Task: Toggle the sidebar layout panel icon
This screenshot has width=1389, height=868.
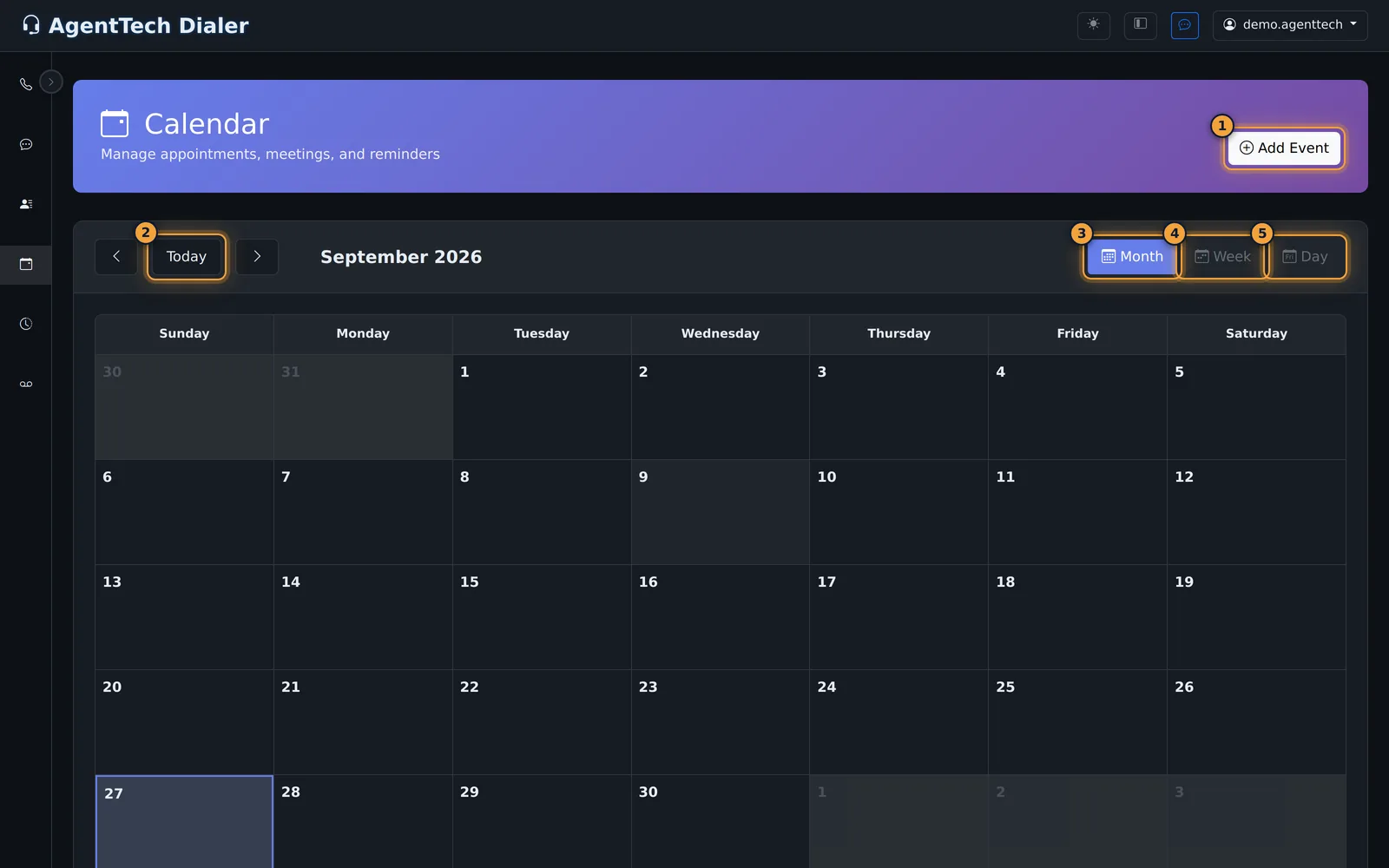Action: [1141, 25]
